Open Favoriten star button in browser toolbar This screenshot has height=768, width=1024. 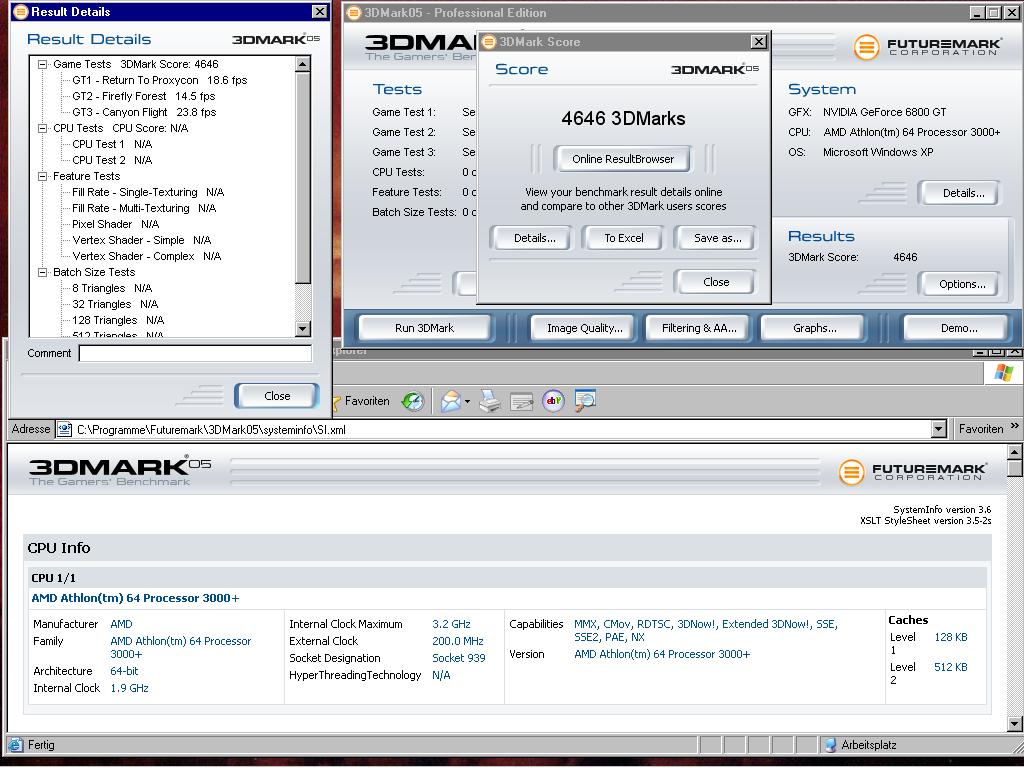pyautogui.click(x=361, y=401)
